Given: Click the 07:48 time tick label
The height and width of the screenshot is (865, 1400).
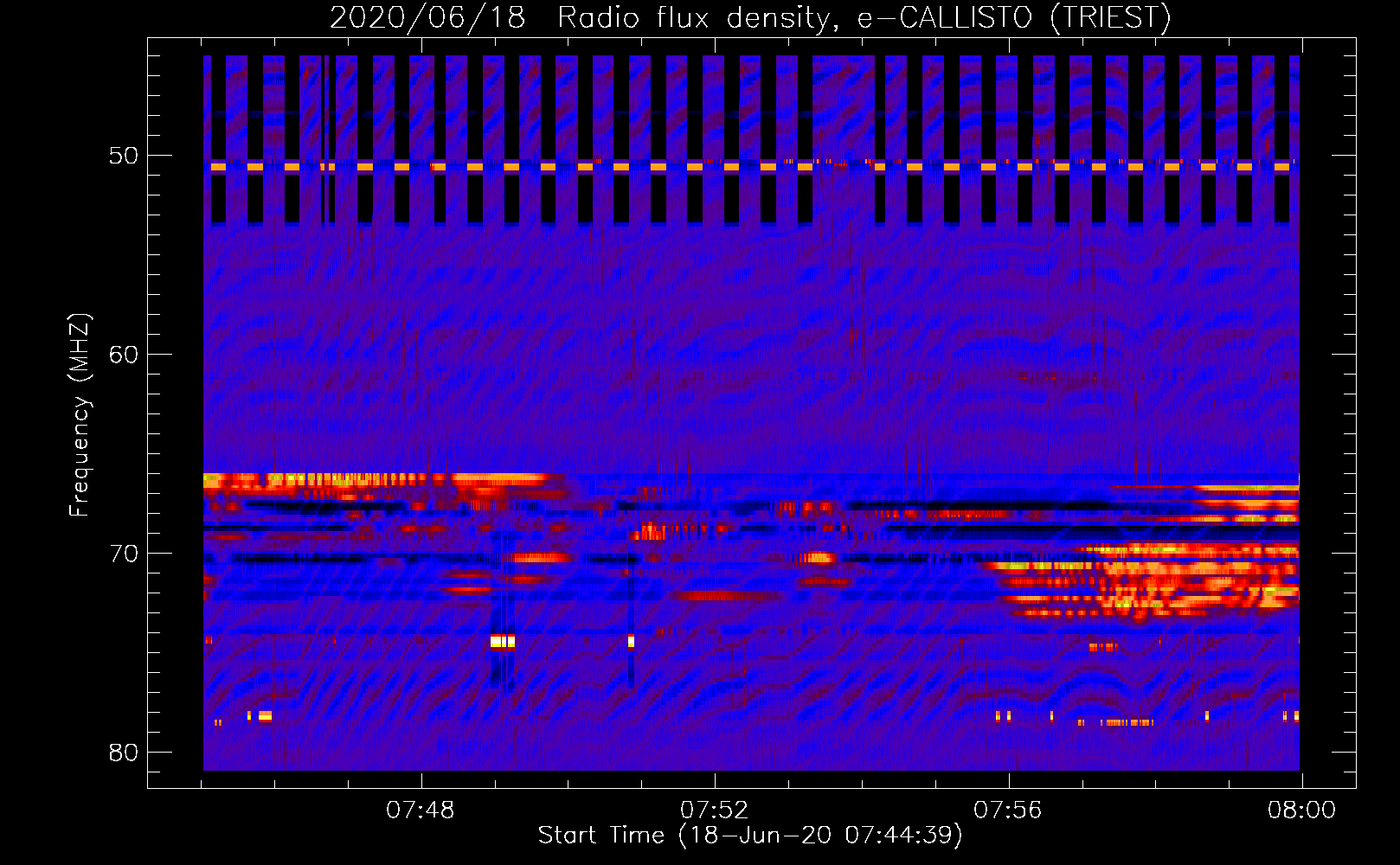Looking at the screenshot, I should tap(421, 811).
